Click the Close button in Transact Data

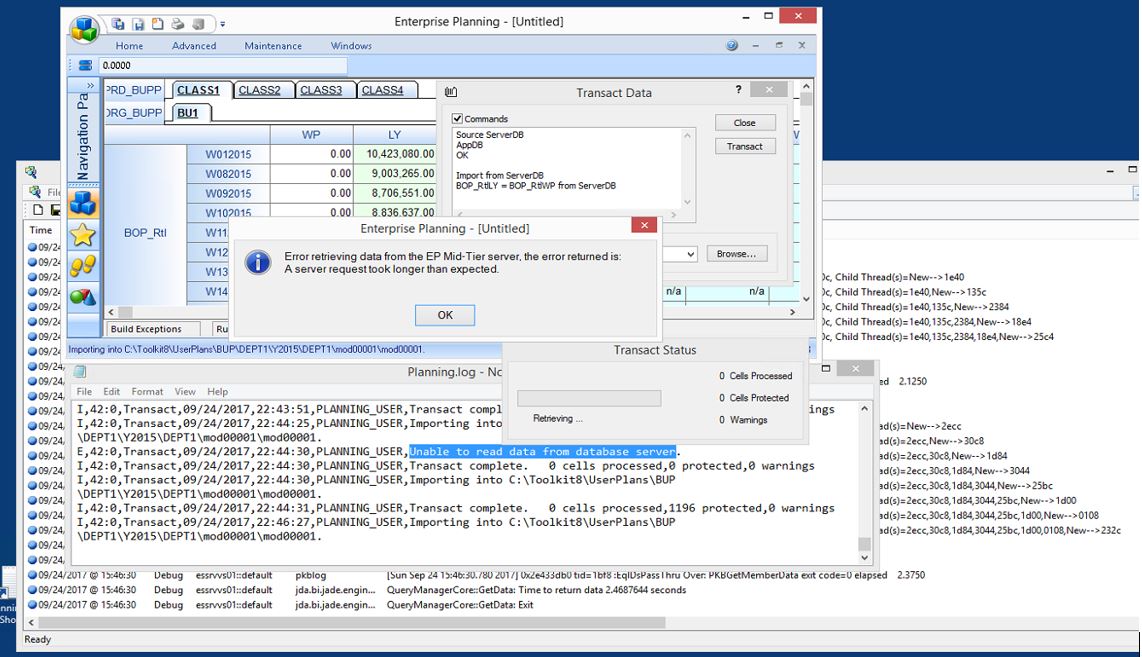point(744,122)
